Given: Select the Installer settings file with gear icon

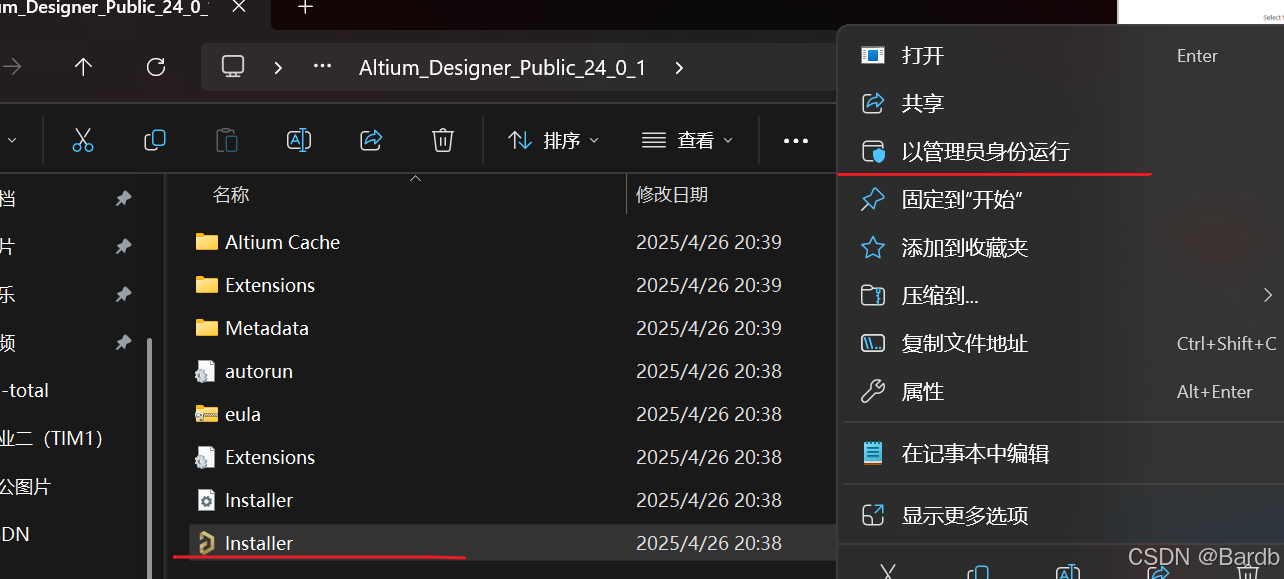Looking at the screenshot, I should pos(512,500).
